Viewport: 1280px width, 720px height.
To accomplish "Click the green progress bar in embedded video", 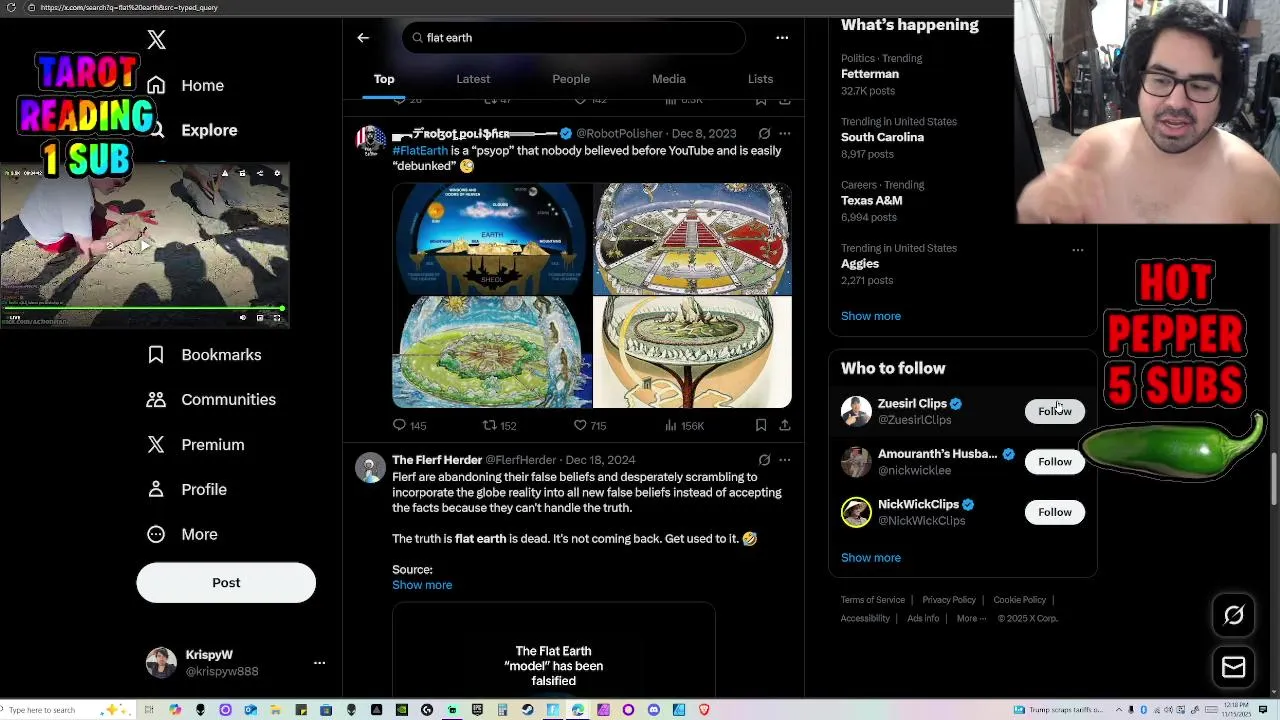I will click(143, 309).
